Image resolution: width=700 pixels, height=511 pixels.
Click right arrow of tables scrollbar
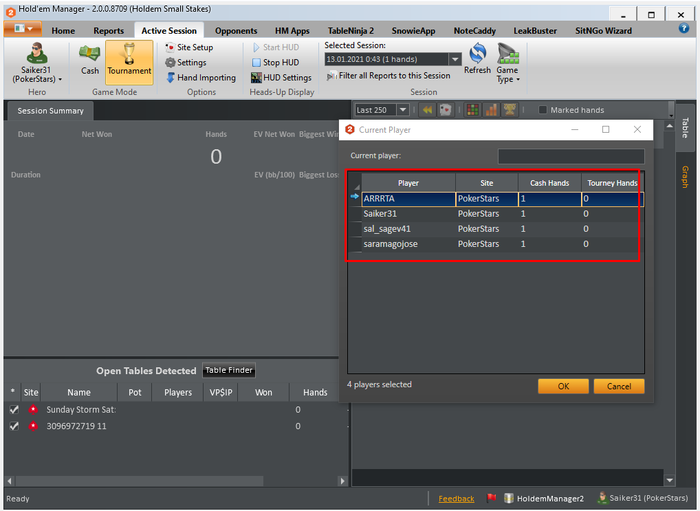pyautogui.click(x=342, y=481)
